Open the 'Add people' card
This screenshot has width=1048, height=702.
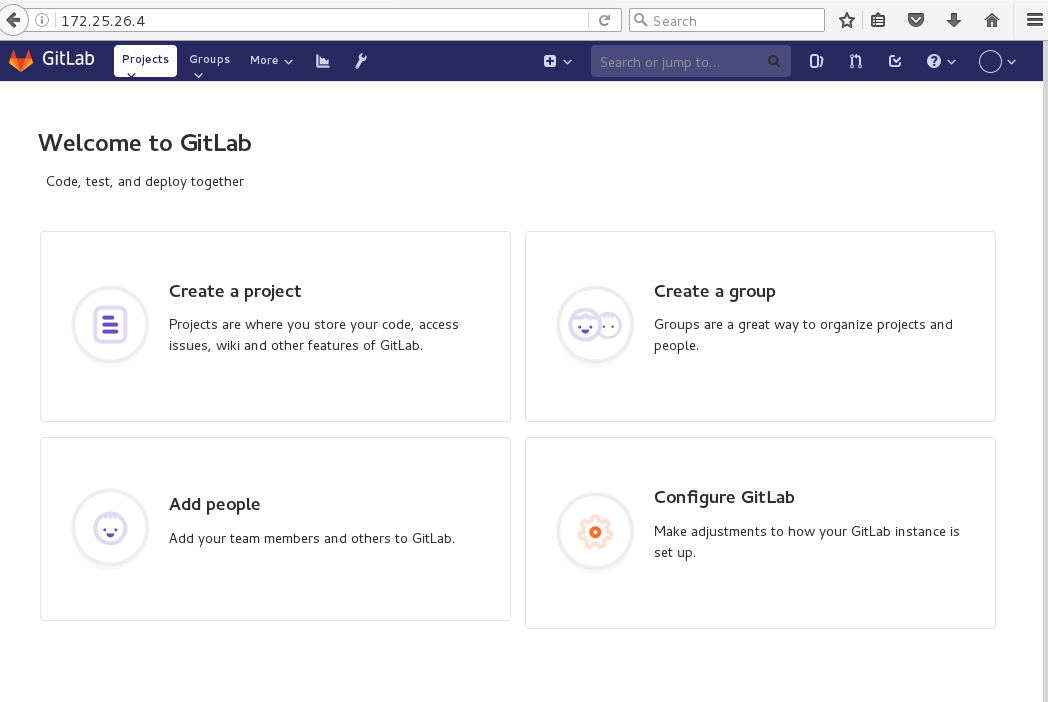click(x=275, y=529)
